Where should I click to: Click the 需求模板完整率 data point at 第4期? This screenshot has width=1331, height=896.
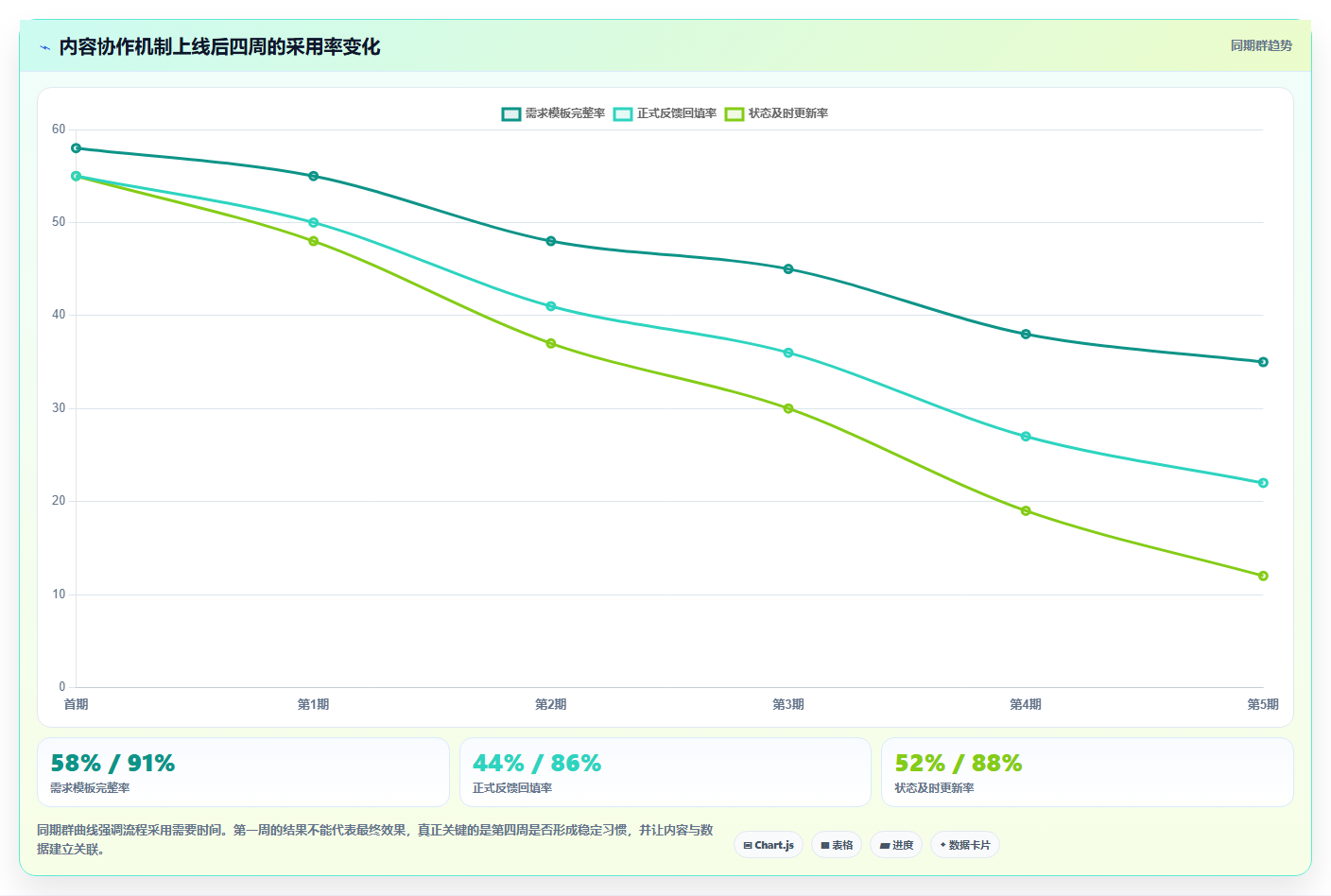[x=1026, y=334]
